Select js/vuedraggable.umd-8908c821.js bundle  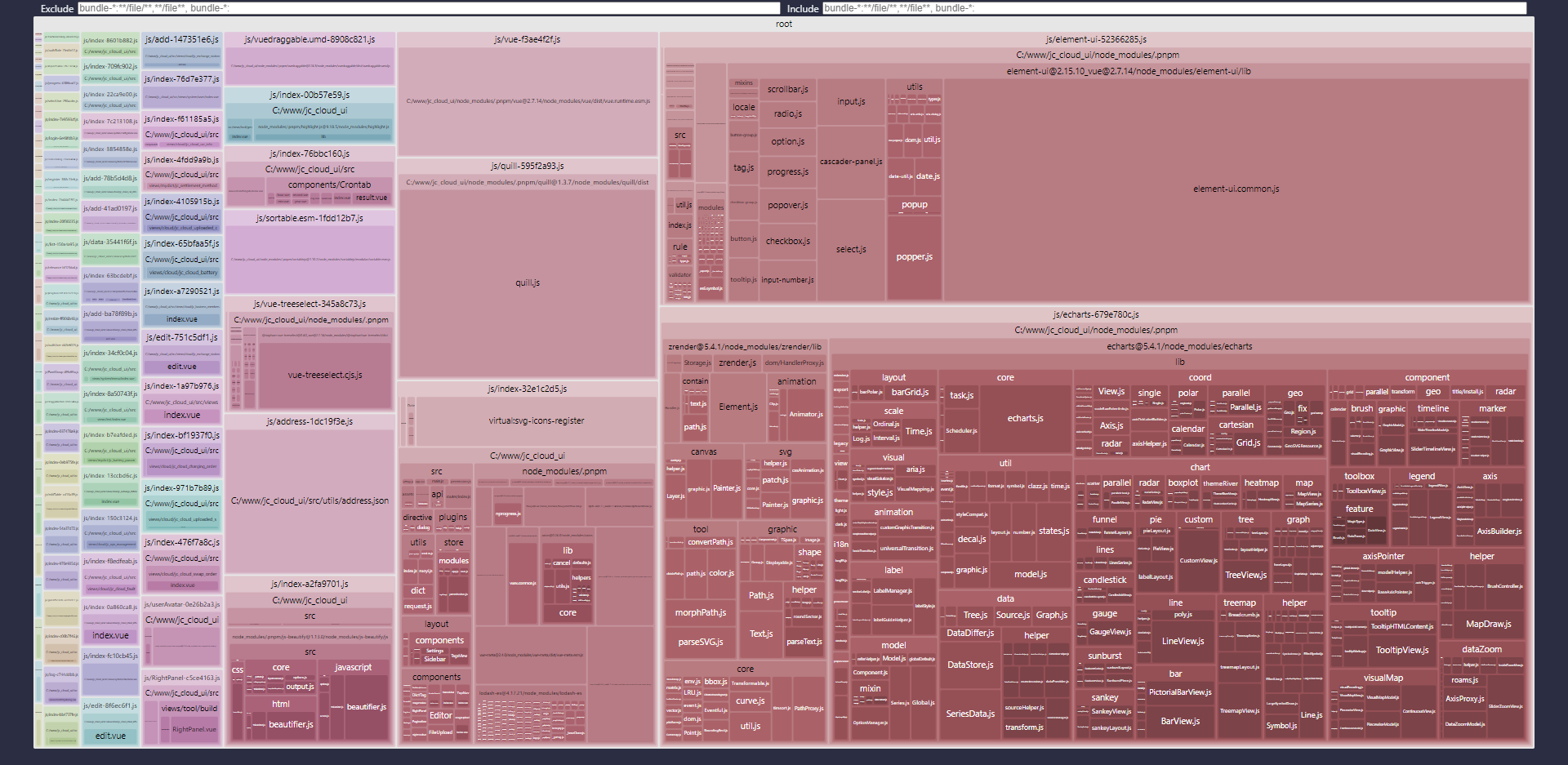[310, 39]
